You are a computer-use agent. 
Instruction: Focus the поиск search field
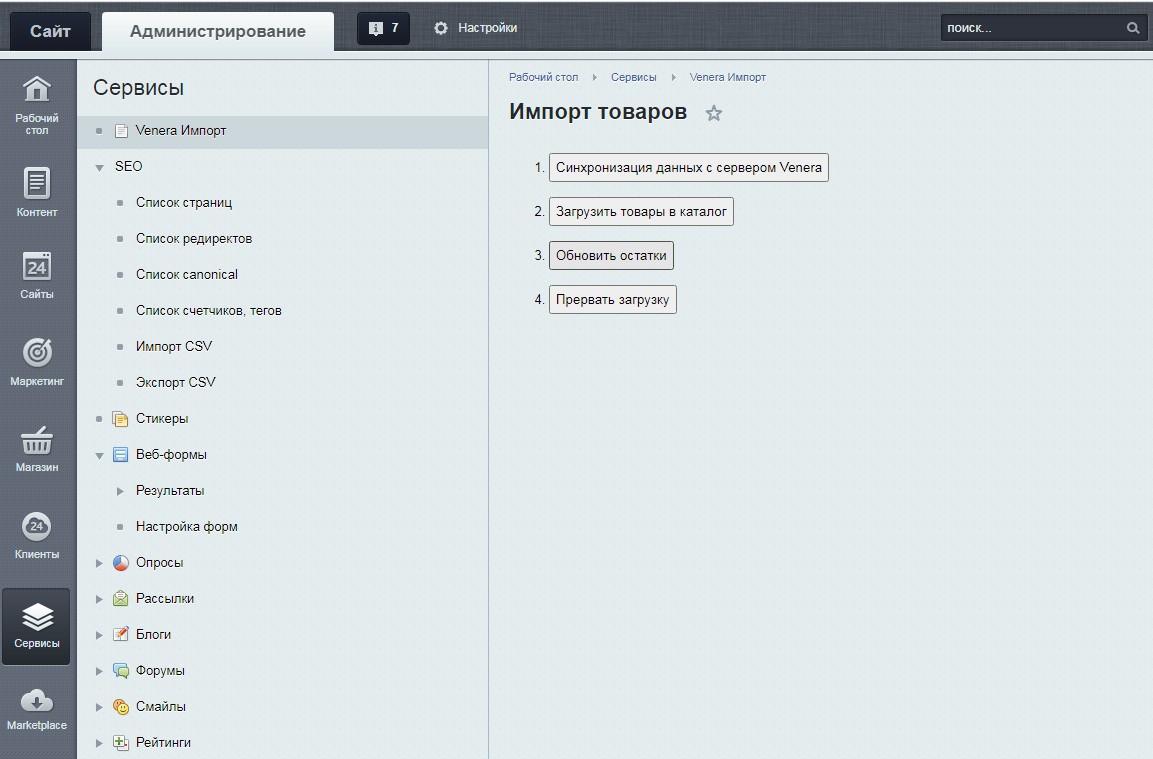[1032, 28]
